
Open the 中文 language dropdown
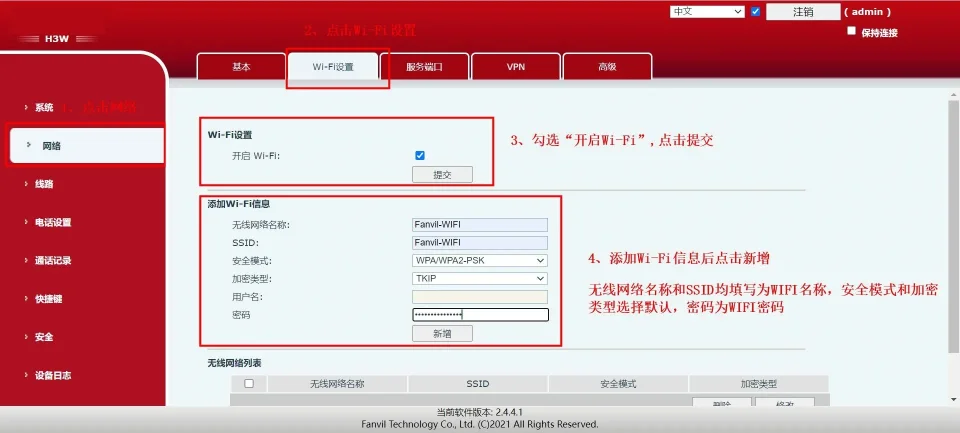click(x=707, y=11)
